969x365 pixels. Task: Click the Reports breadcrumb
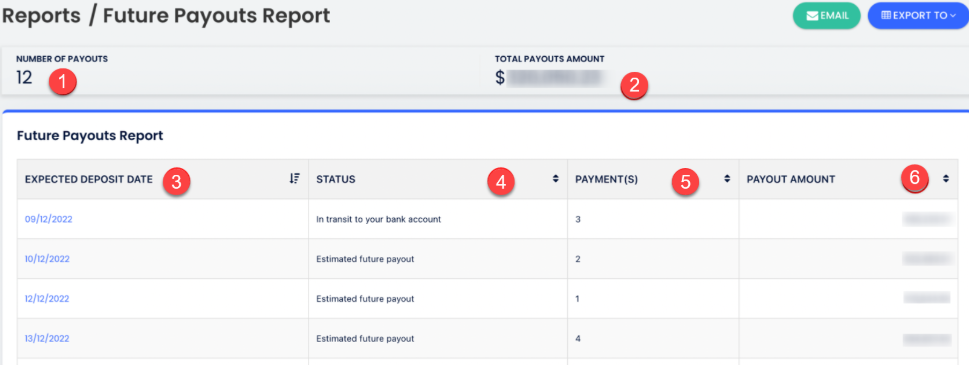pyautogui.click(x=41, y=16)
